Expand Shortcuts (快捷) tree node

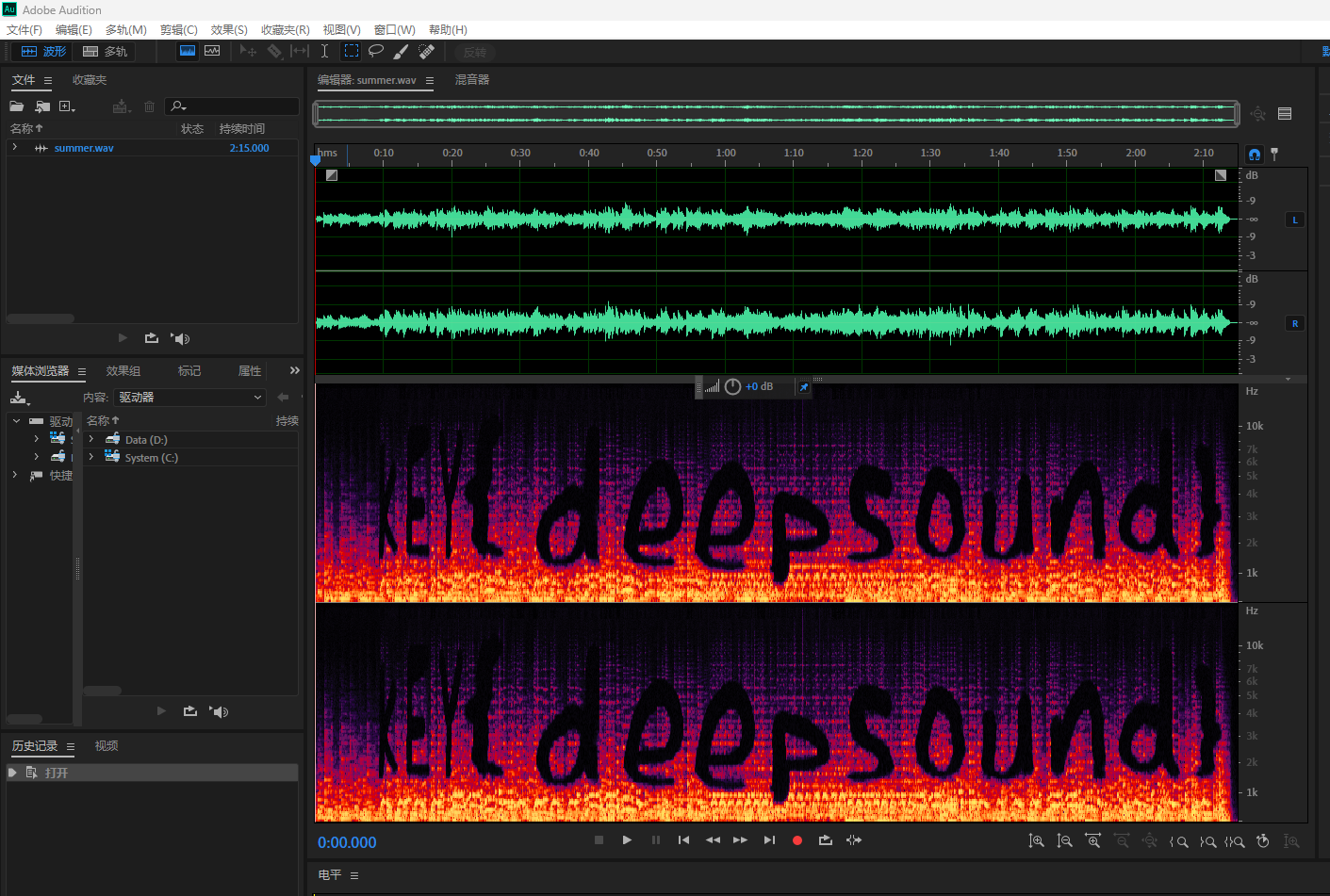click(15, 475)
